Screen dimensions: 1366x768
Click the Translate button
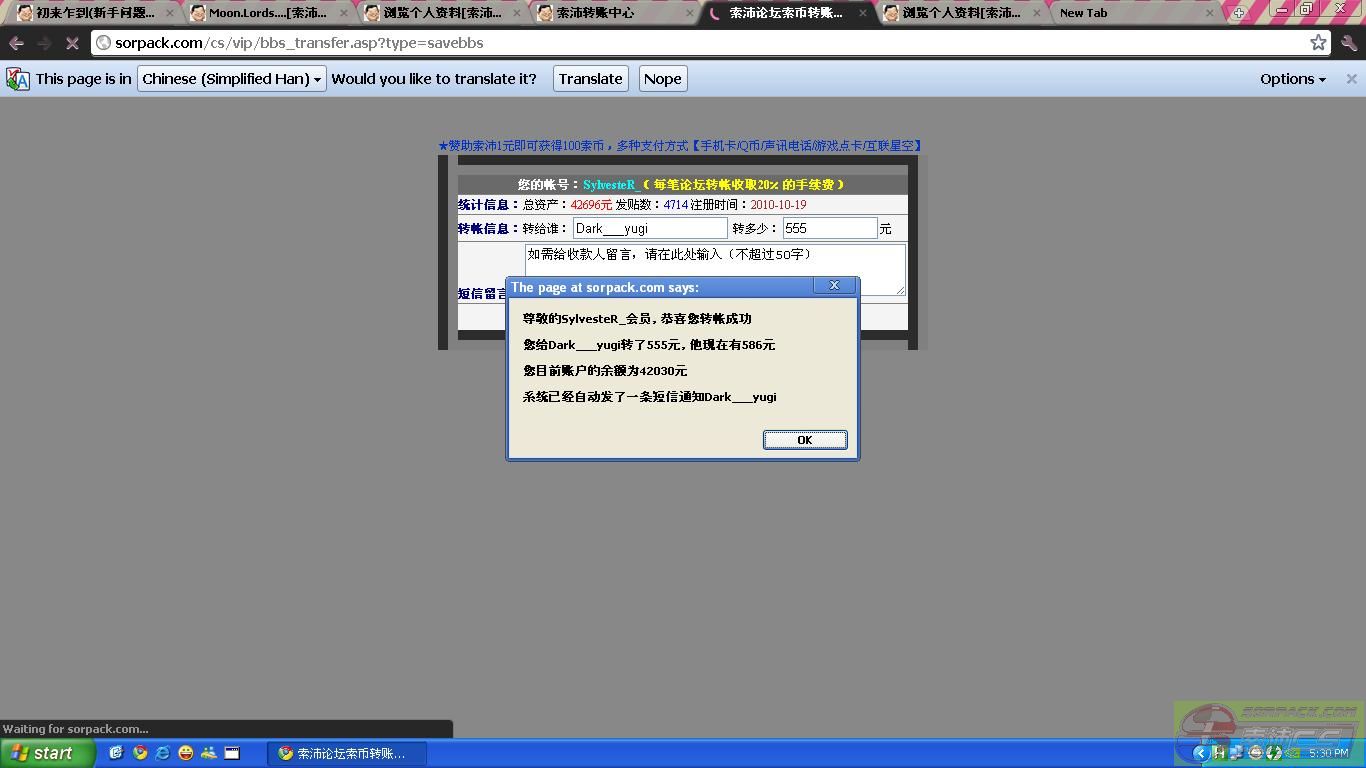(x=590, y=79)
